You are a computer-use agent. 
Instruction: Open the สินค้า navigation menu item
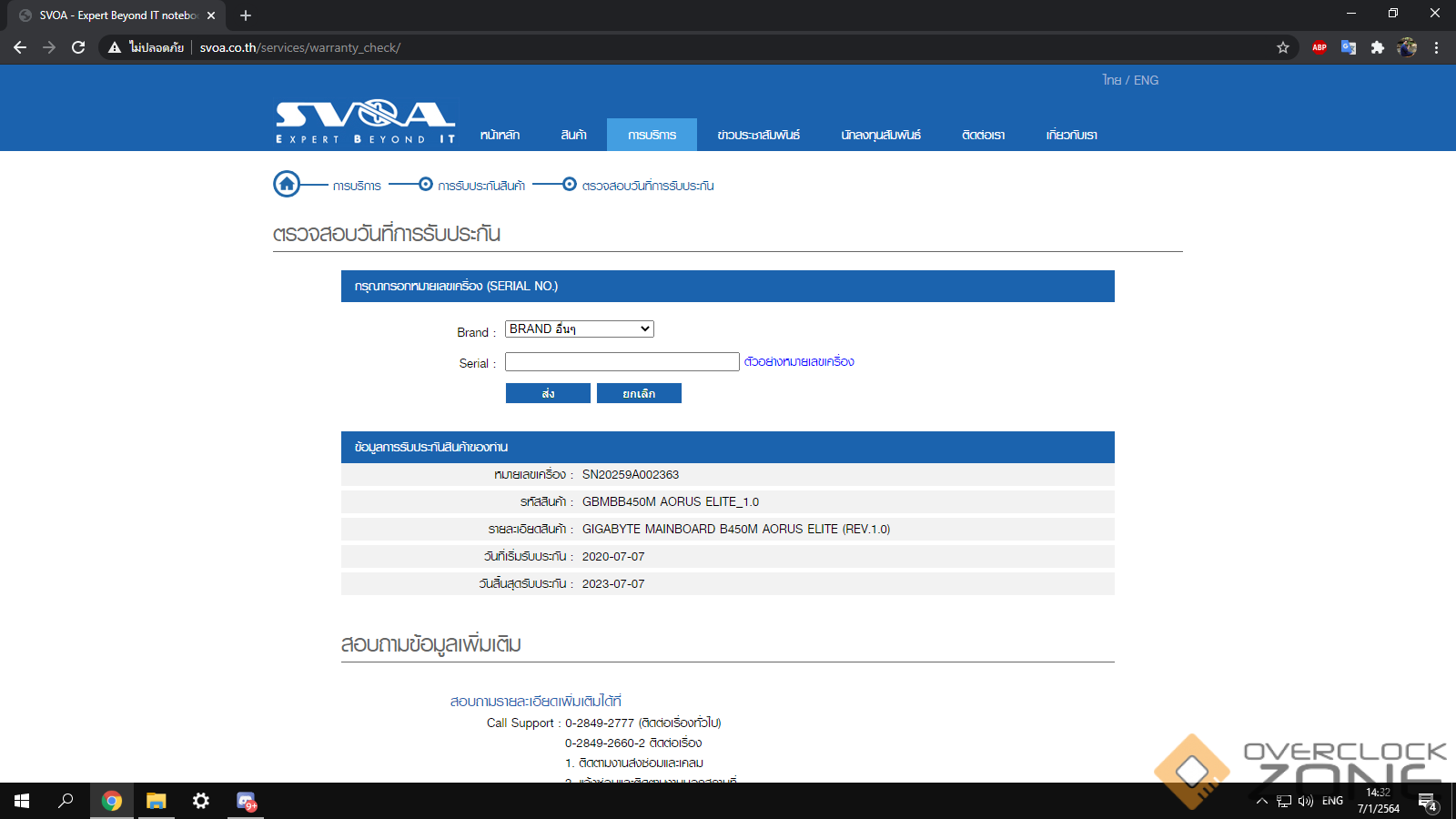(x=573, y=135)
